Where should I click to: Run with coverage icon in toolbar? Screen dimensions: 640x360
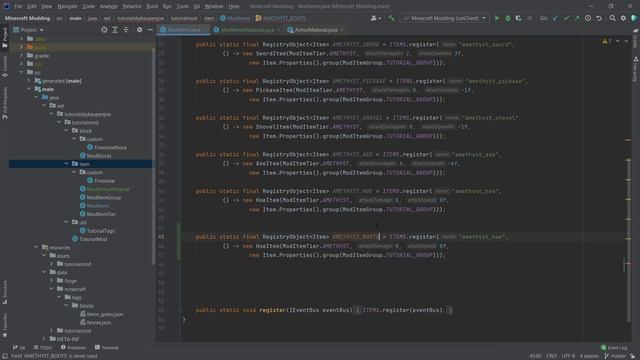click(518, 18)
